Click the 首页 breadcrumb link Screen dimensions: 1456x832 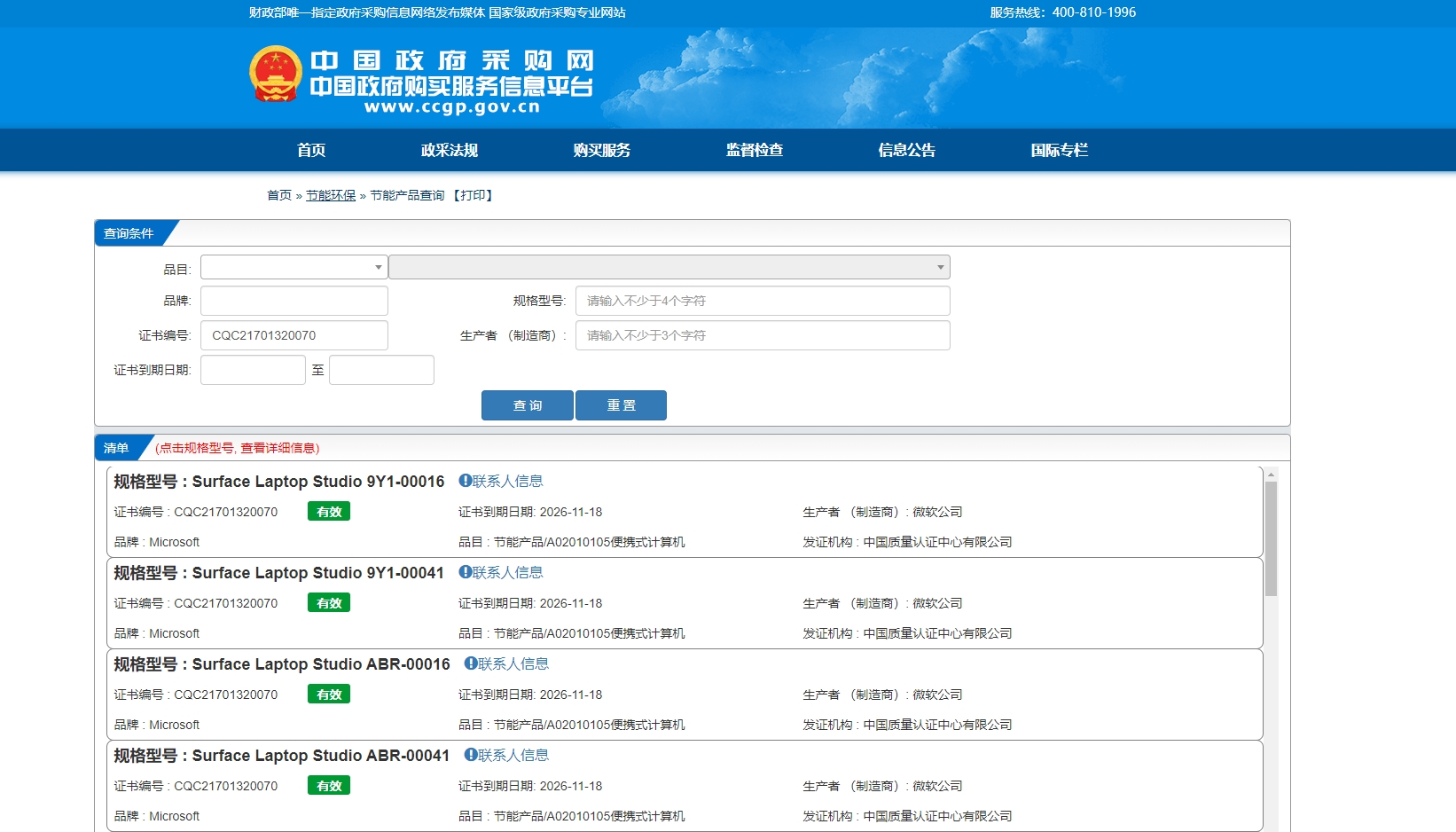click(279, 195)
